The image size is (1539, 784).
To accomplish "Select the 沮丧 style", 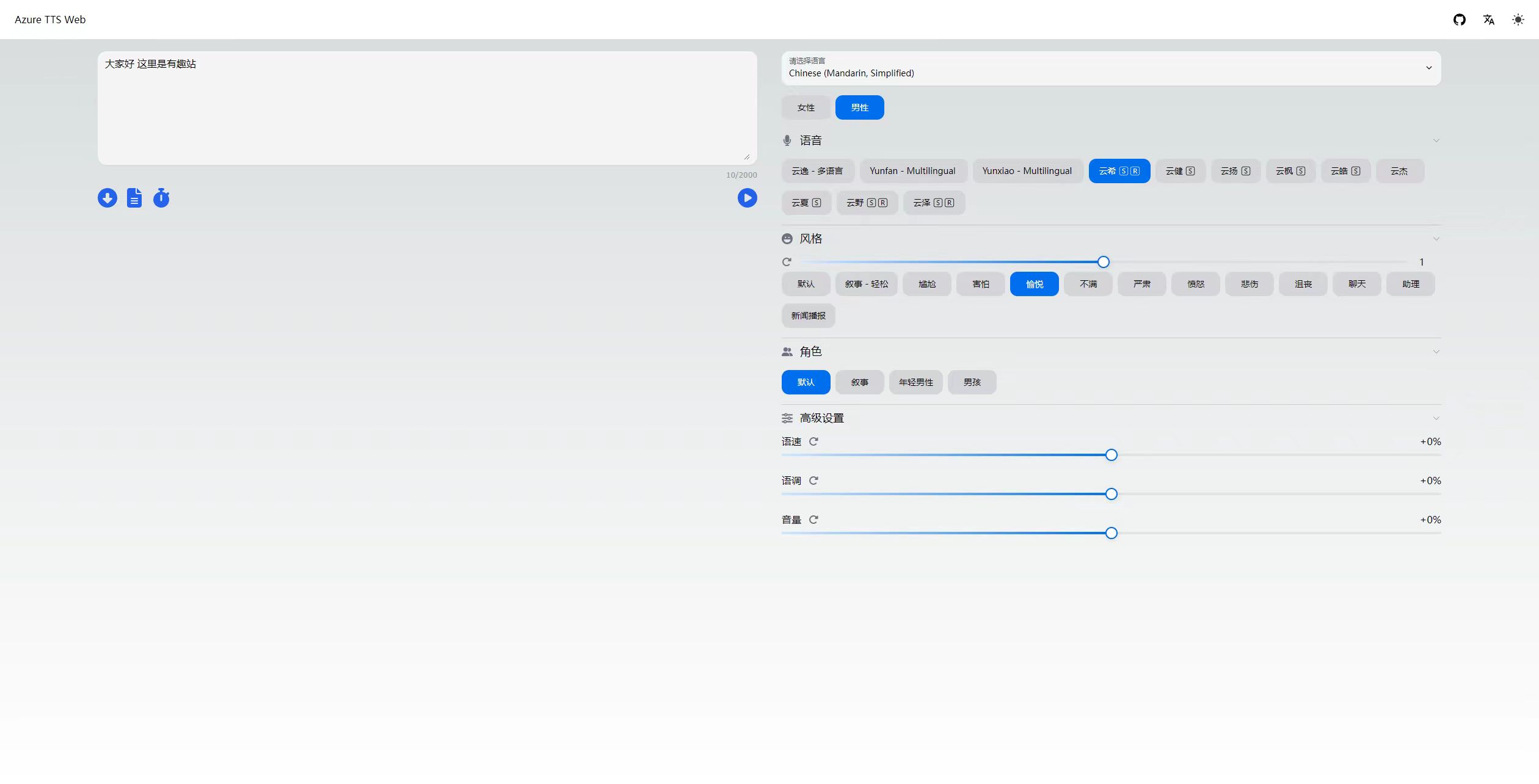I will tap(1303, 284).
